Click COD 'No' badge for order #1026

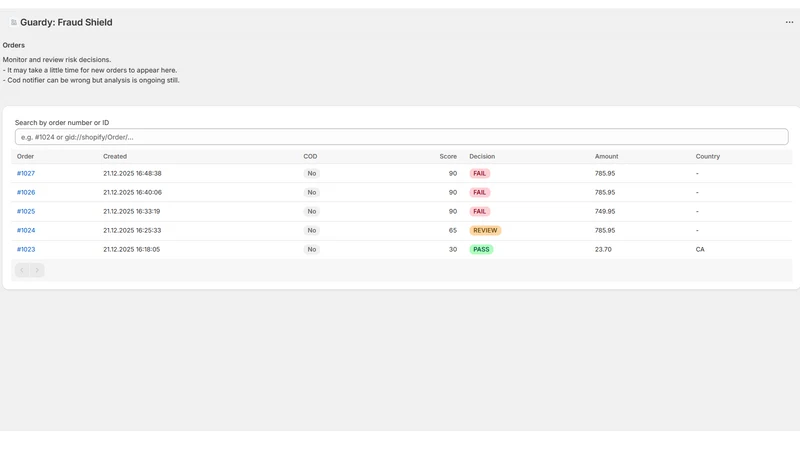312,192
